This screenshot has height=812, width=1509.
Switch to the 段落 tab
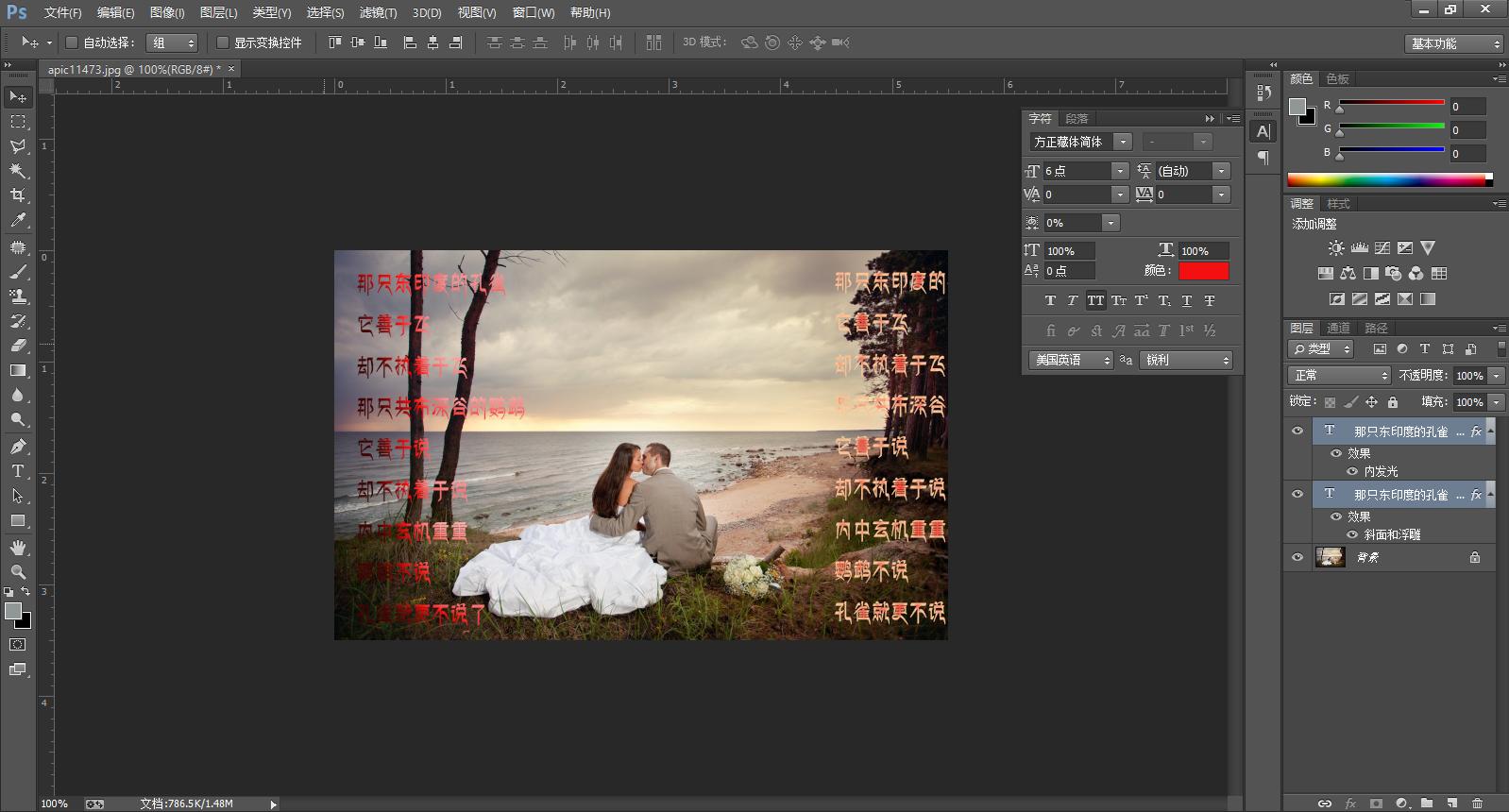point(1077,118)
